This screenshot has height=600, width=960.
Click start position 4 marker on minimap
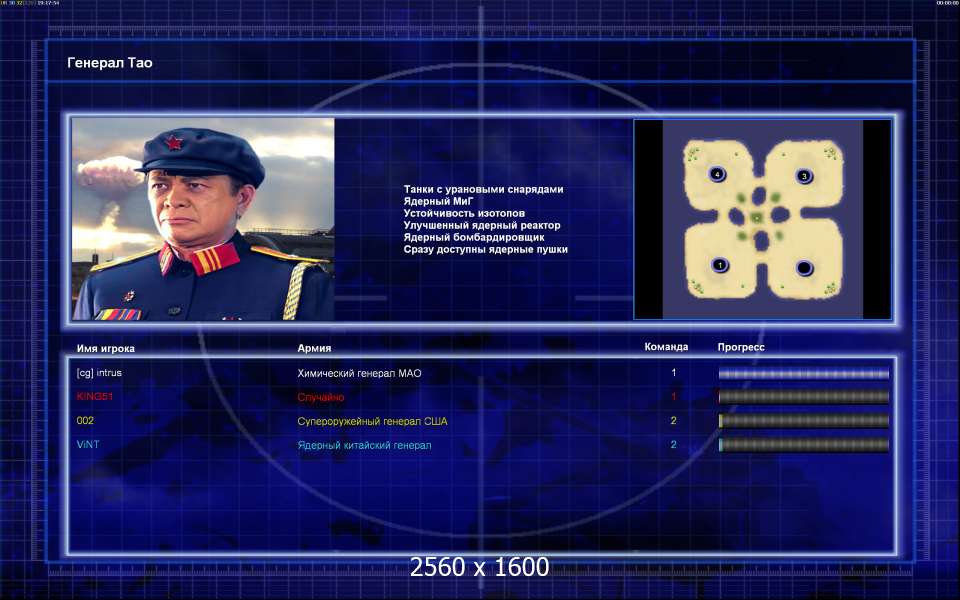(717, 174)
